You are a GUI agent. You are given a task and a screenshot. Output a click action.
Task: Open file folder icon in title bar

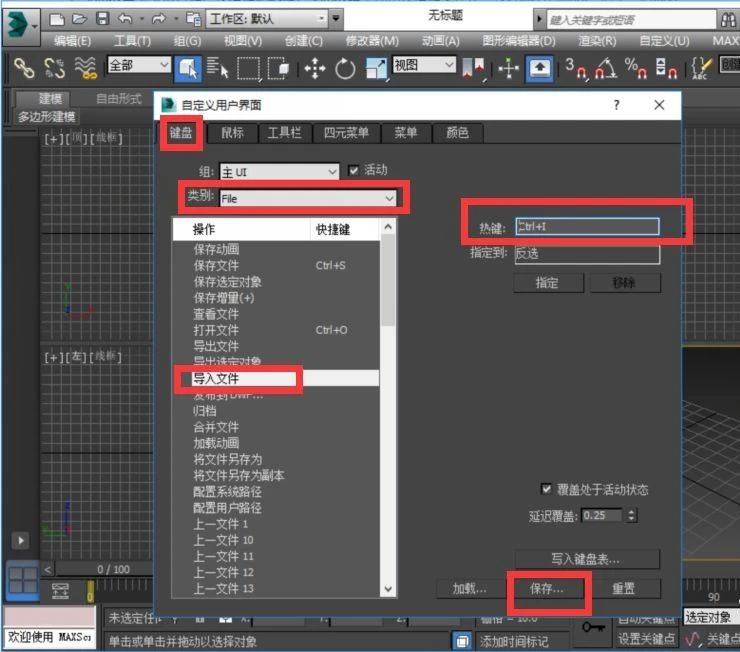pos(80,19)
